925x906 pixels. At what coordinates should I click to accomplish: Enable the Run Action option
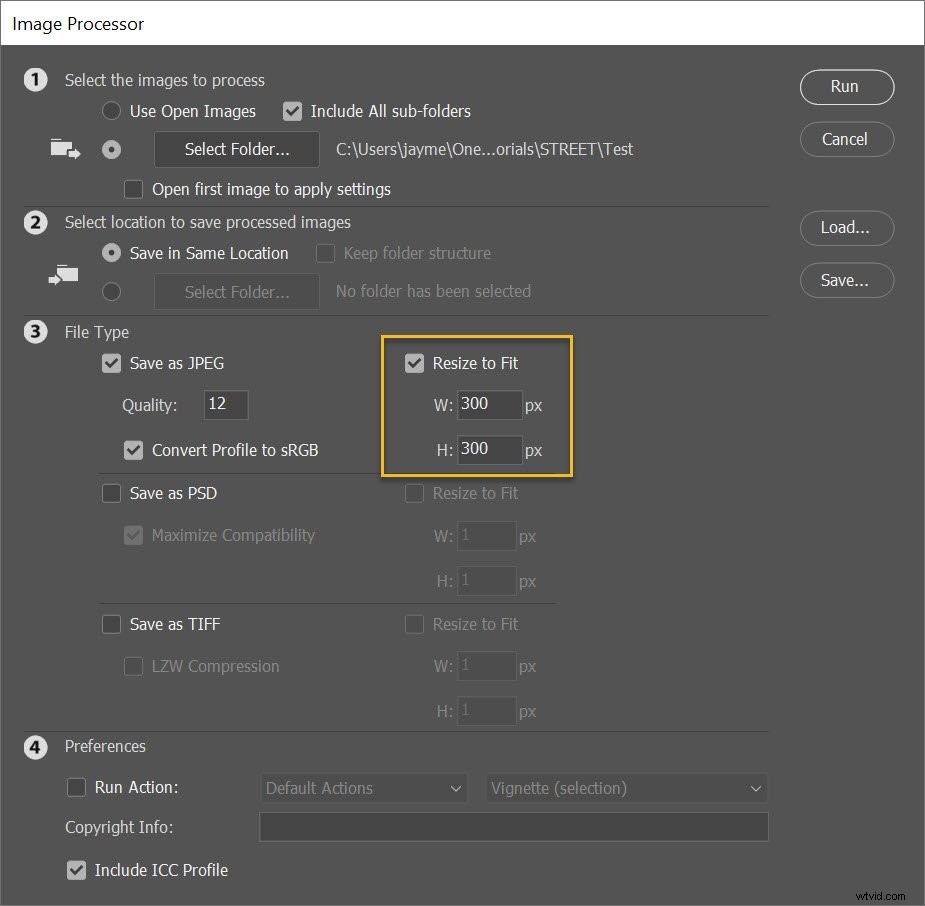77,788
